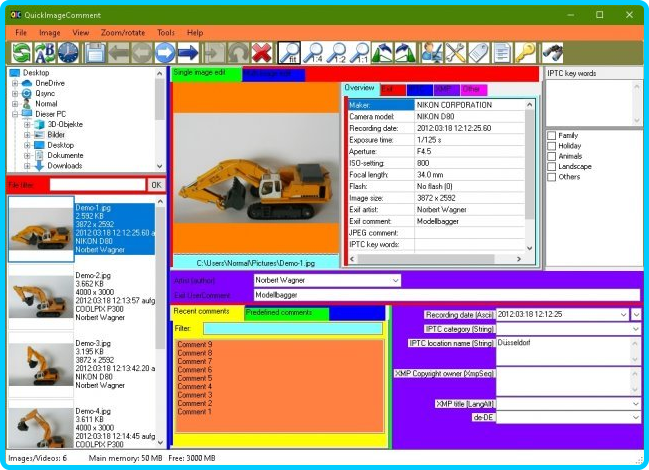649x470 pixels.
Task: Open the XMP title (LangAlt) dropdown
Action: [636, 403]
